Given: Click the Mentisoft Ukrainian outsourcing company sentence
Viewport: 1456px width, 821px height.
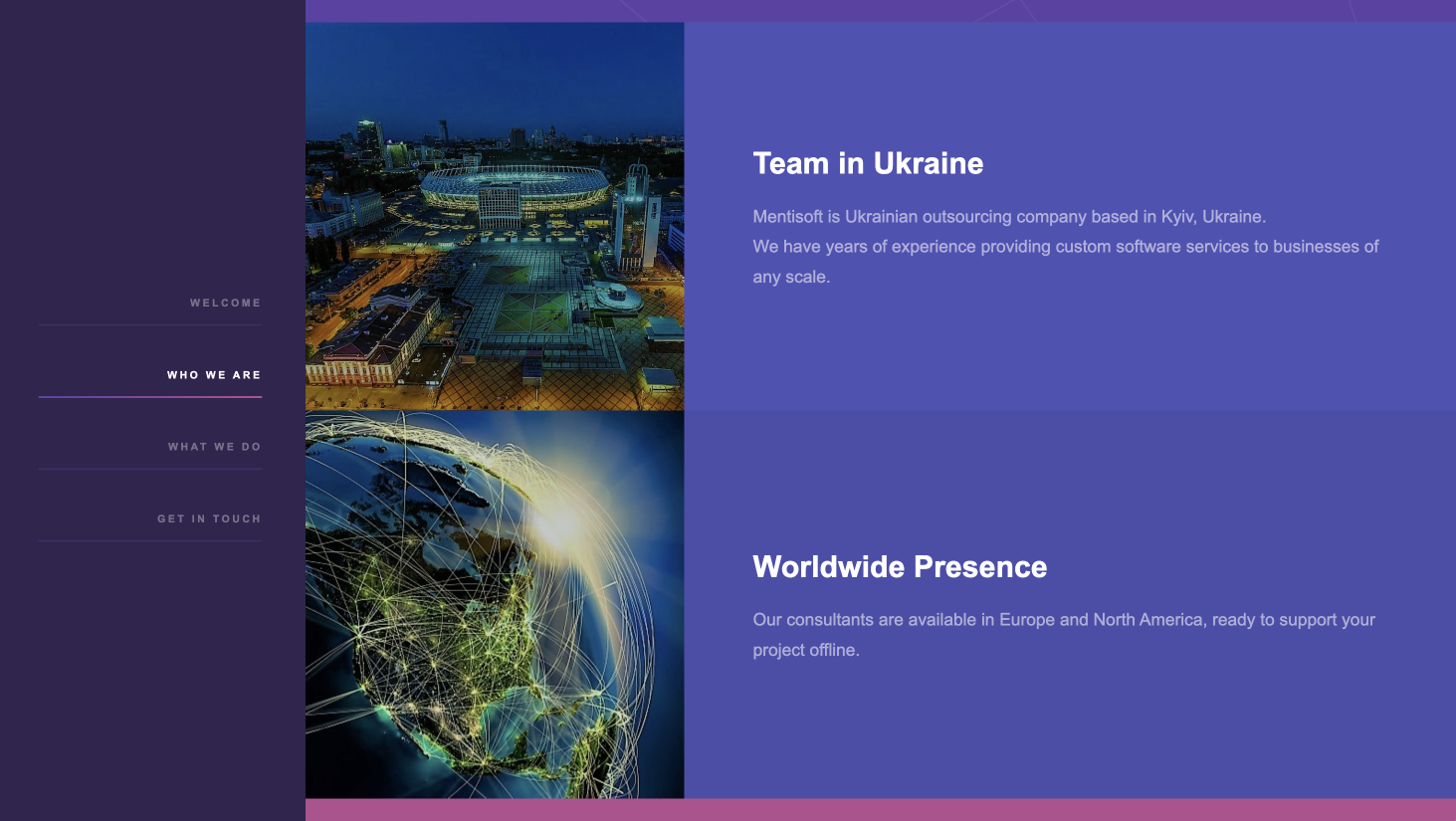Looking at the screenshot, I should click(x=1009, y=216).
